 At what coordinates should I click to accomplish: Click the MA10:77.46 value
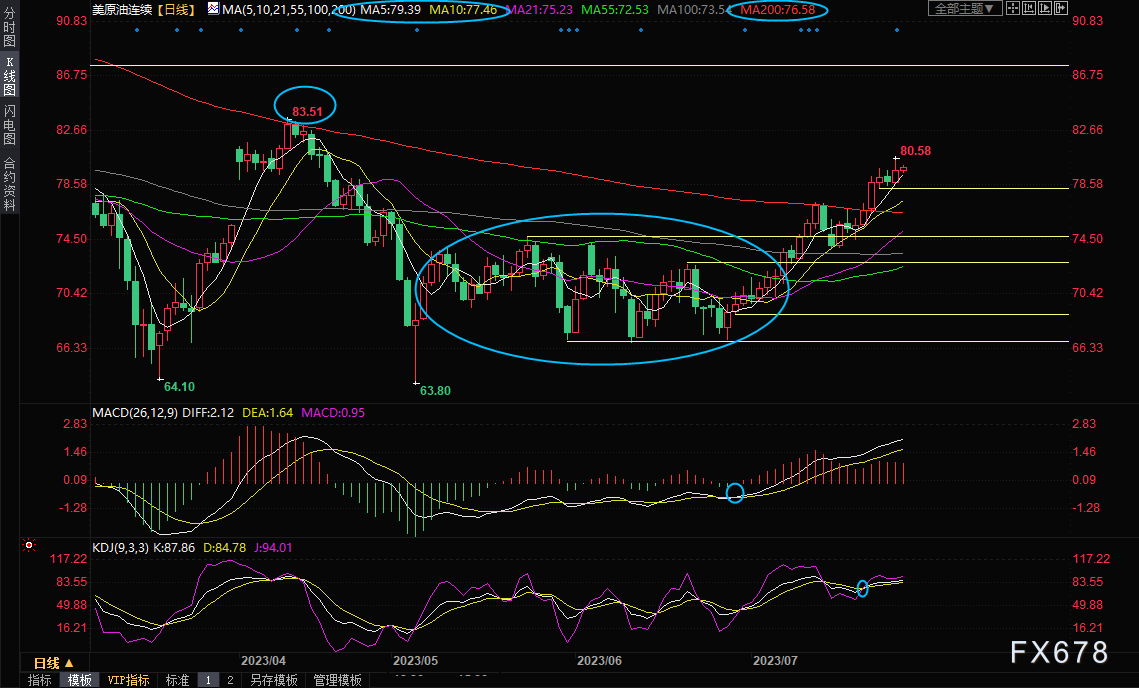tap(463, 9)
